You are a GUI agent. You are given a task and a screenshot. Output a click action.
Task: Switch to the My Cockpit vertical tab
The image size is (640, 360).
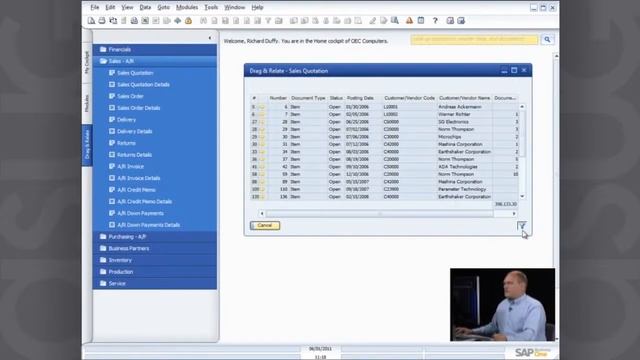click(87, 62)
